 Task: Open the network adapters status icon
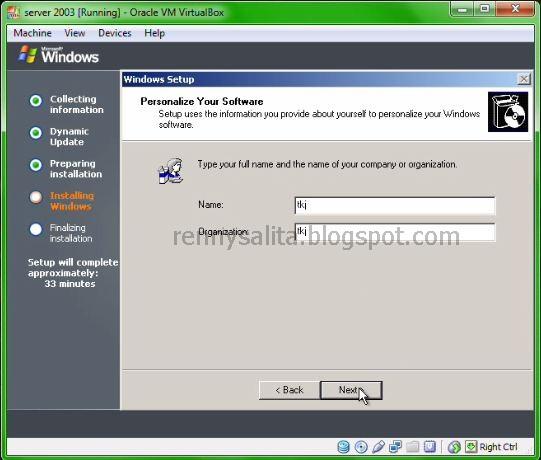point(395,447)
